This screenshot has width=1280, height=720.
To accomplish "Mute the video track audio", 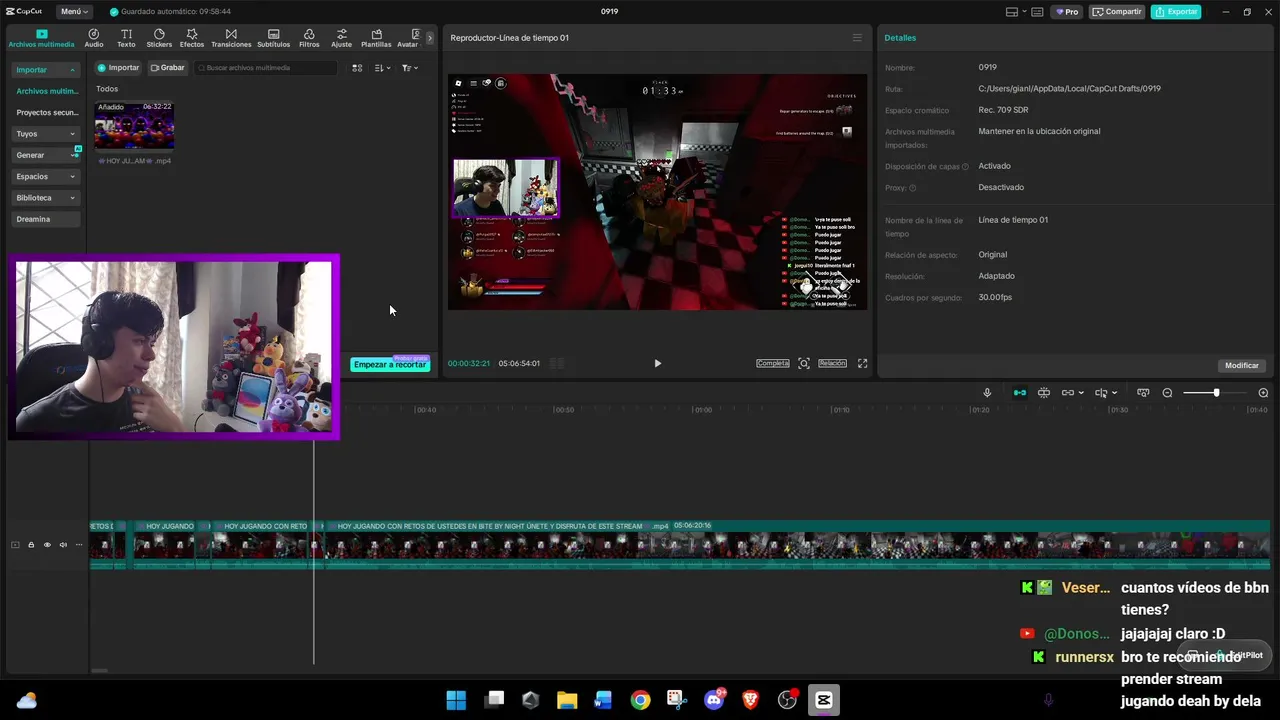I will coord(63,545).
